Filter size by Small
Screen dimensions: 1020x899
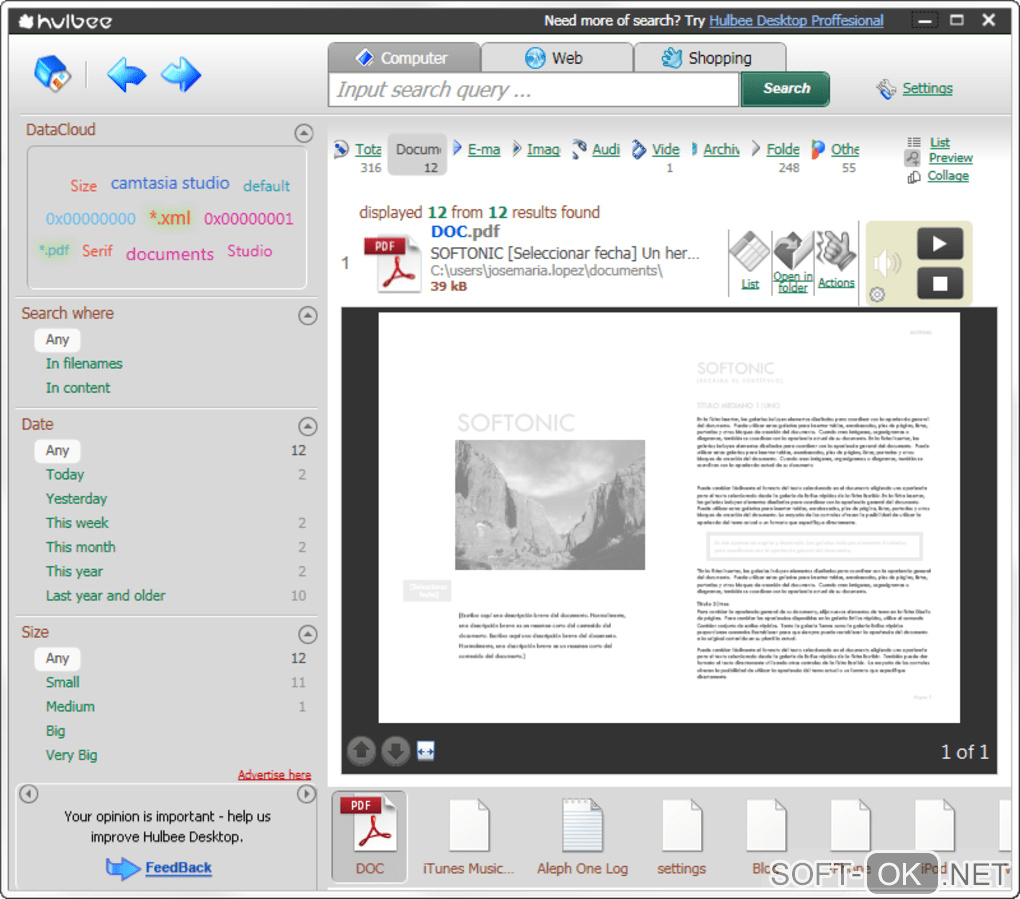coord(62,682)
